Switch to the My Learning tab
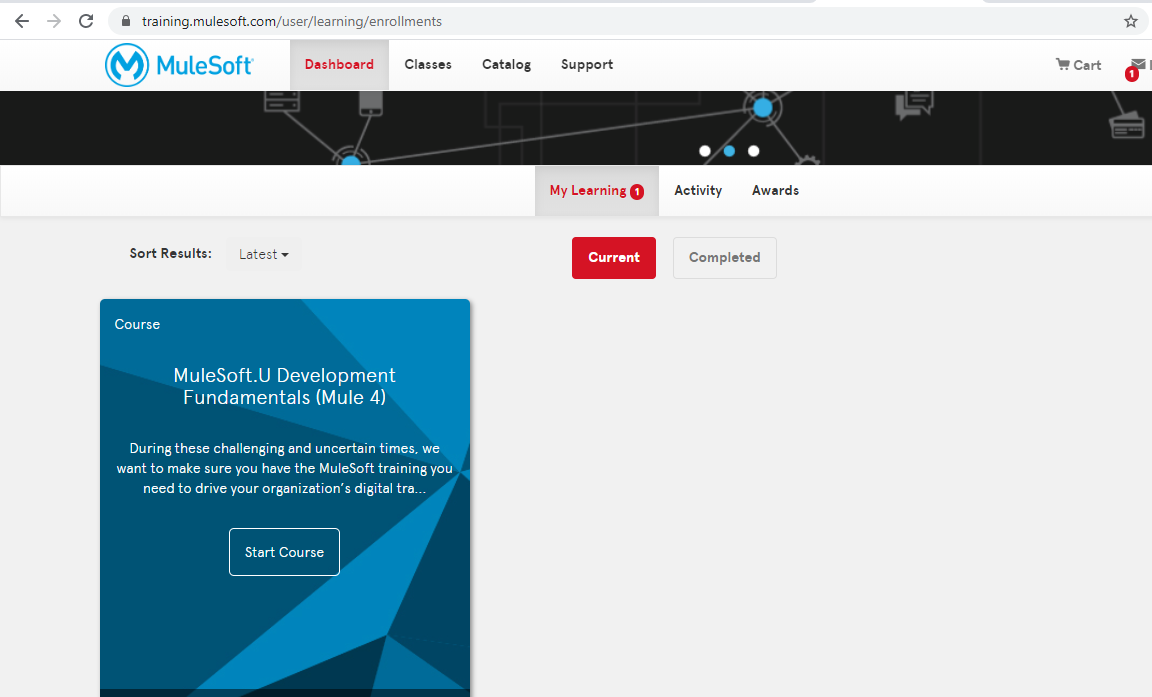Screen dimensions: 1152x697 pos(597,191)
